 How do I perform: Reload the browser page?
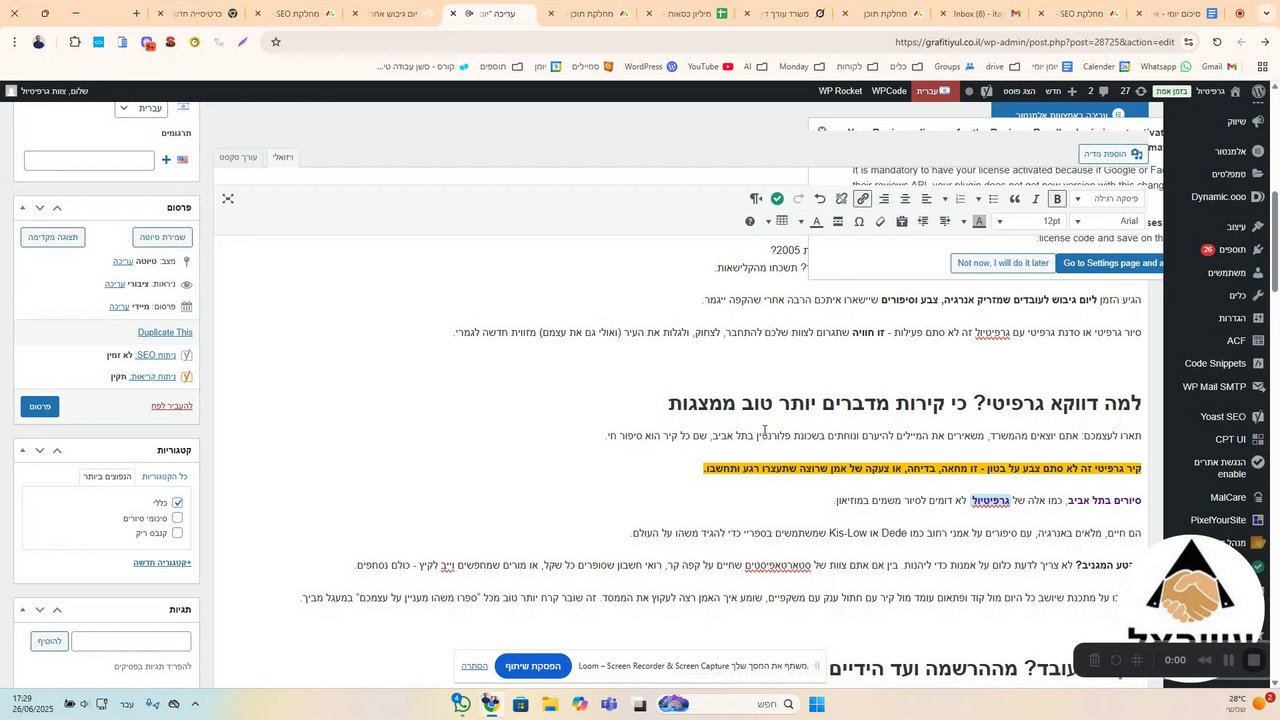pos(1217,42)
